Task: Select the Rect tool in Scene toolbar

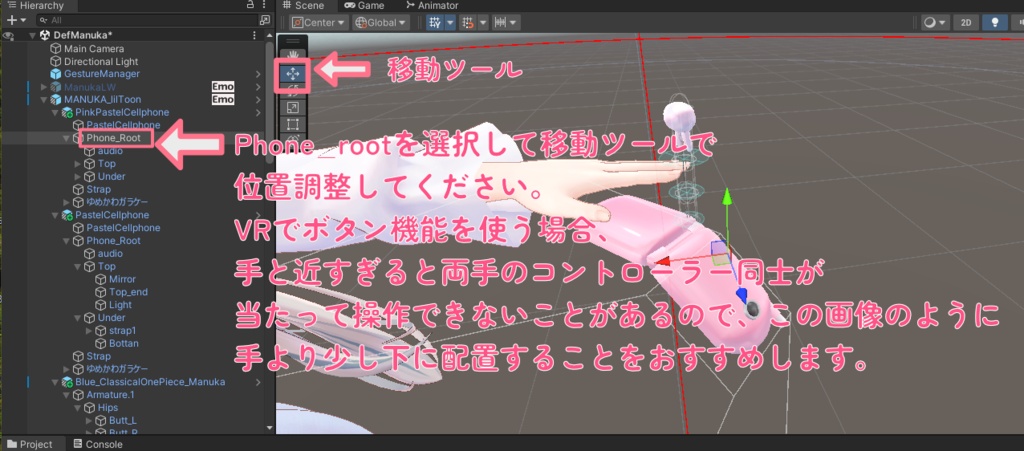Action: pos(293,124)
